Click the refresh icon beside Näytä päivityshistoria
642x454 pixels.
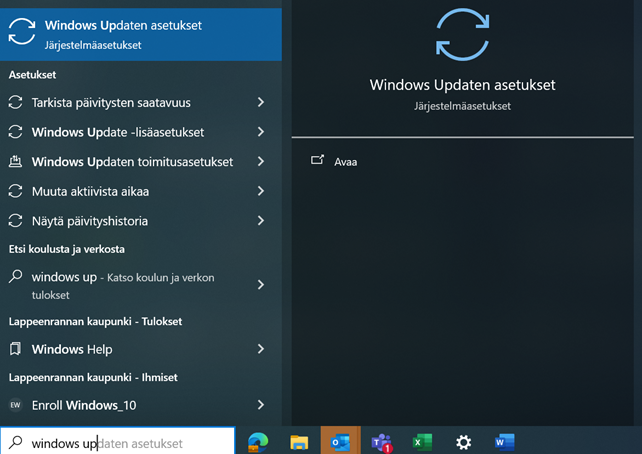point(16,221)
